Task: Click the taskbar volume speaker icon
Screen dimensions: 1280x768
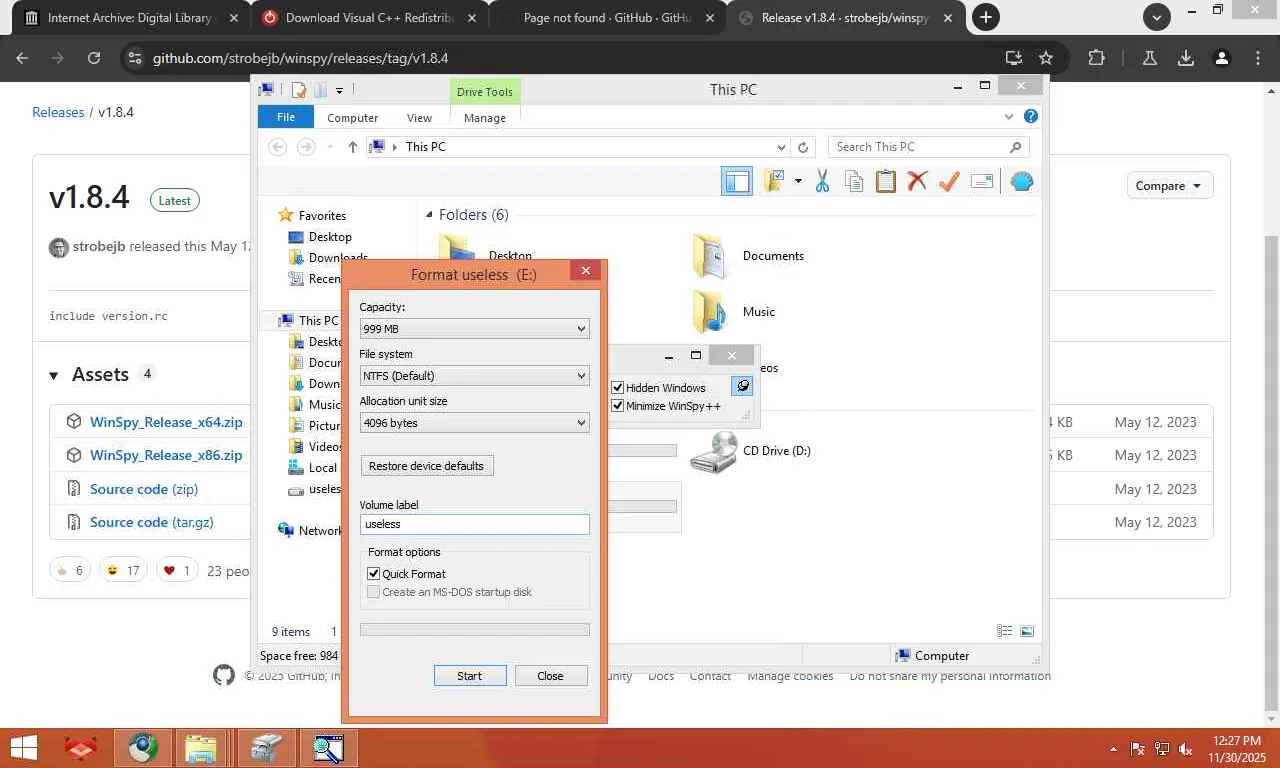Action: pyautogui.click(x=1186, y=749)
